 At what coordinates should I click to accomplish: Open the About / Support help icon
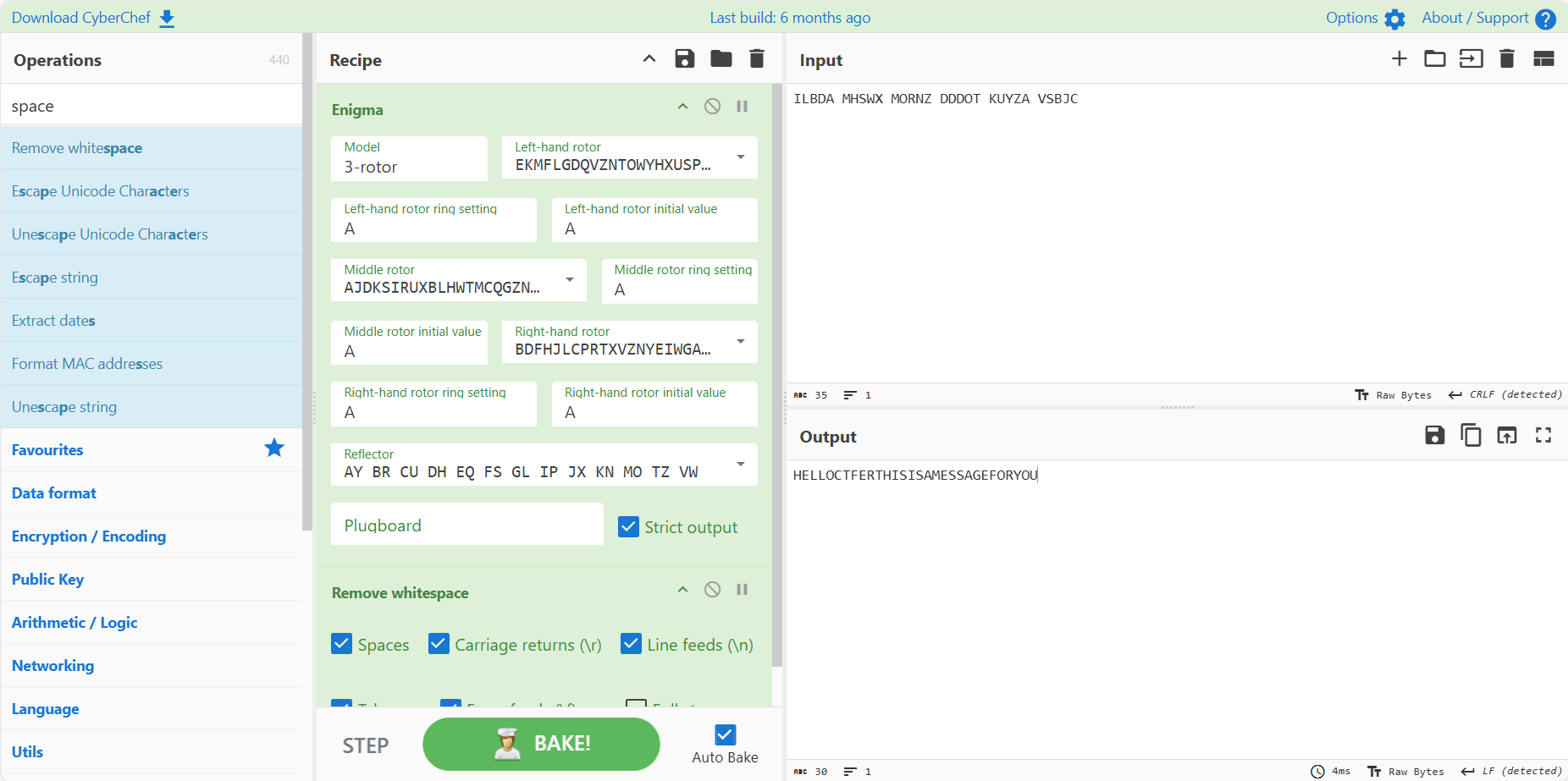point(1545,19)
